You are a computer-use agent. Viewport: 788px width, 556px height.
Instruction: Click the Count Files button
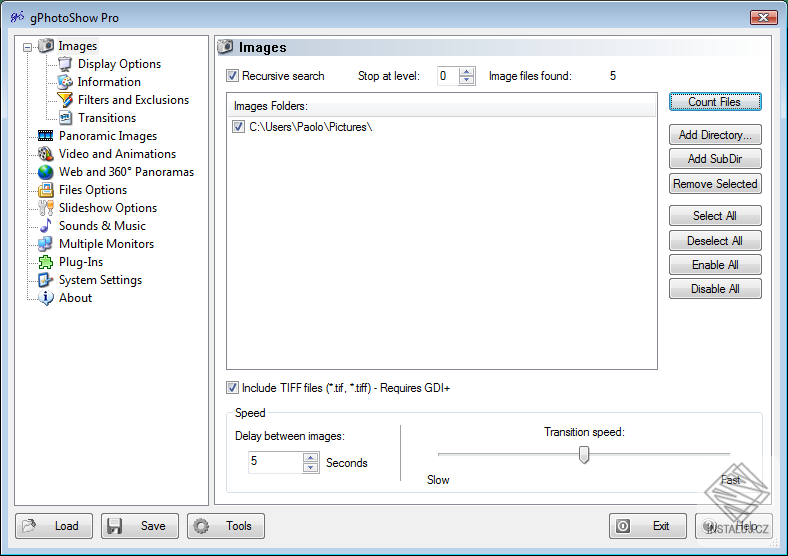[x=715, y=102]
